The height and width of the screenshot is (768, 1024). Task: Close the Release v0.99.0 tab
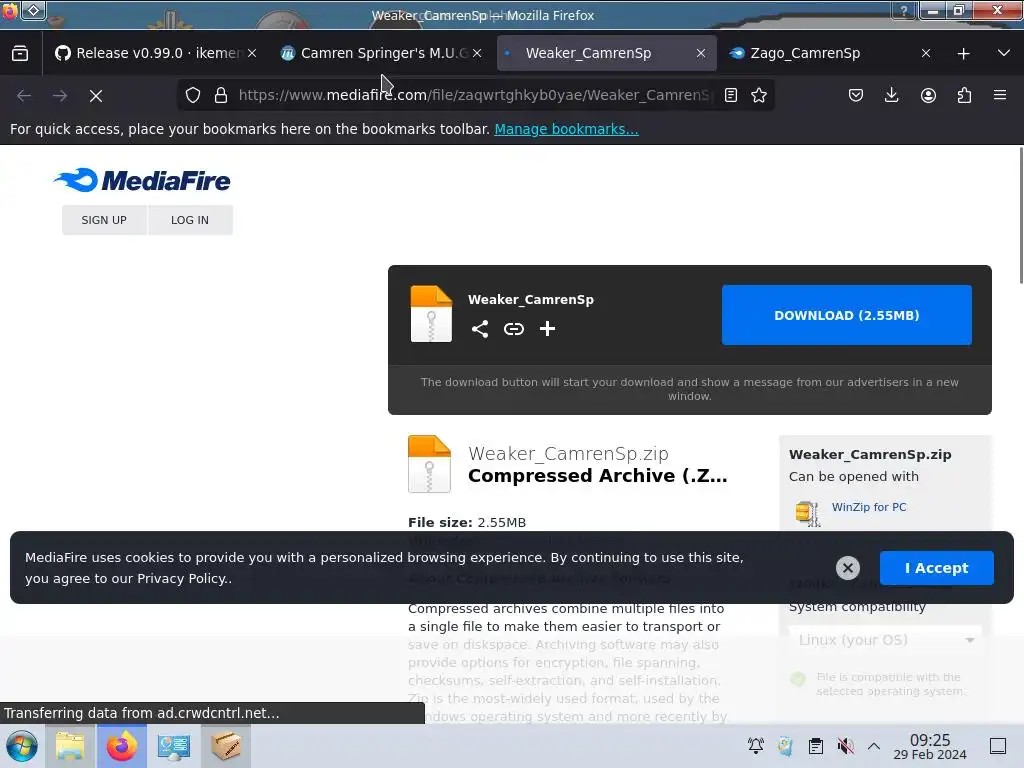(252, 53)
